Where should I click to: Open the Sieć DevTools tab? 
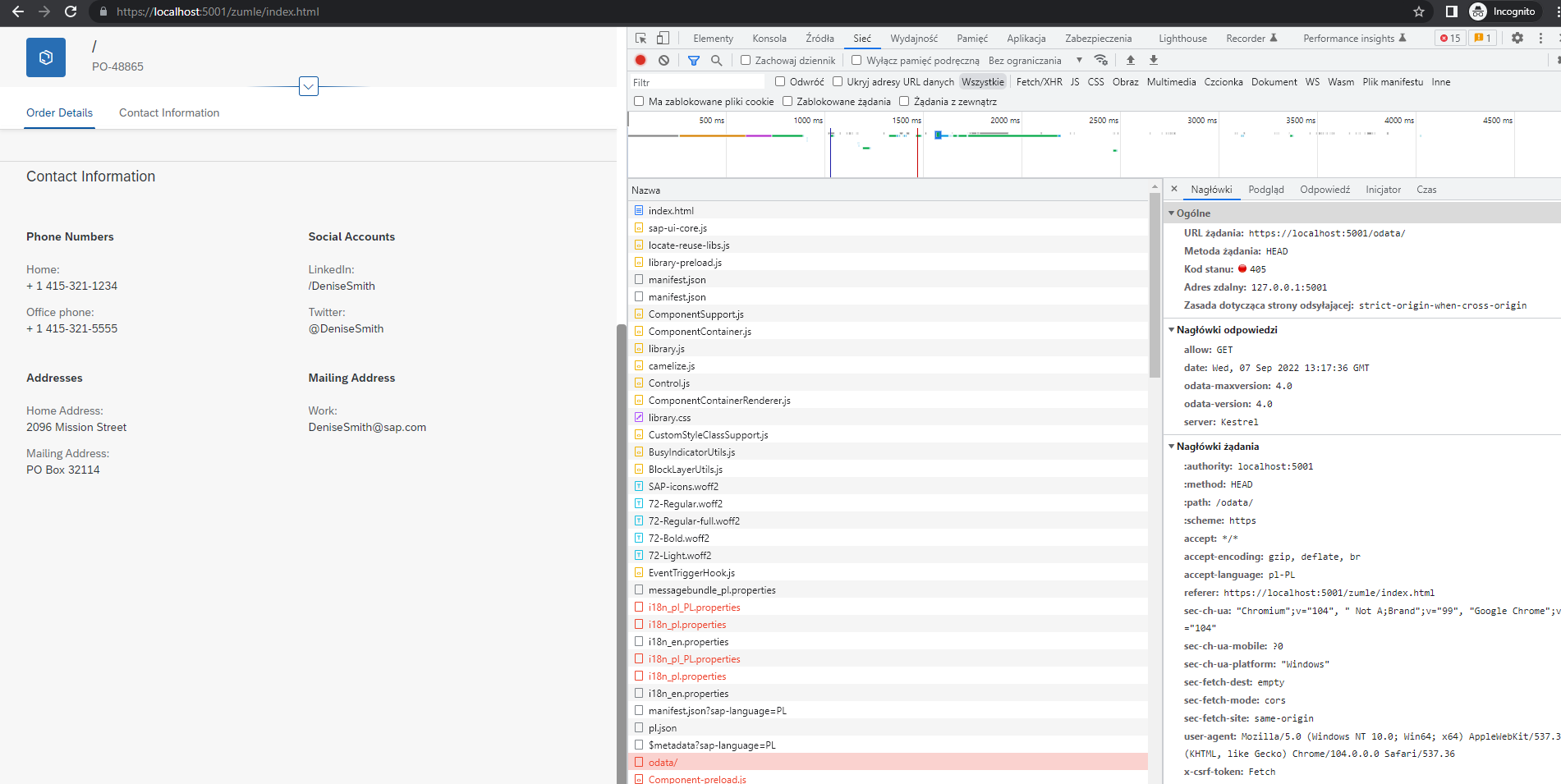click(862, 39)
